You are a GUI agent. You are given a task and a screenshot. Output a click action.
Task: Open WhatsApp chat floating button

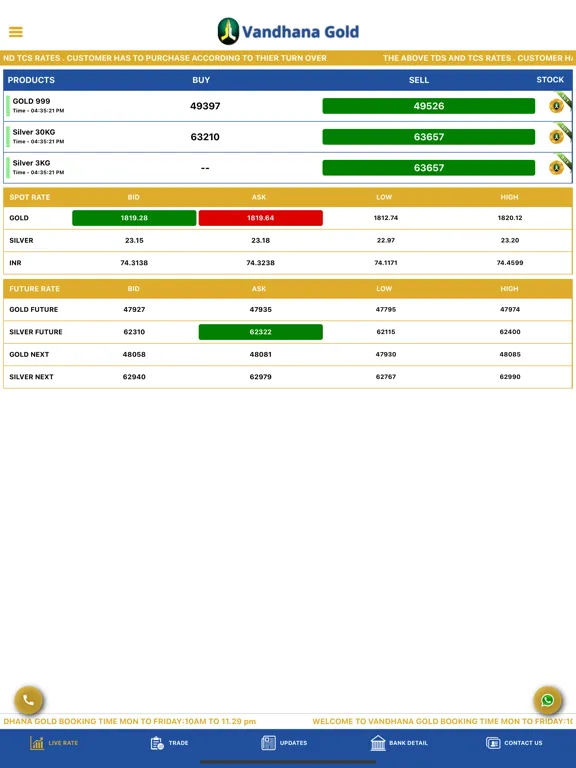[548, 700]
